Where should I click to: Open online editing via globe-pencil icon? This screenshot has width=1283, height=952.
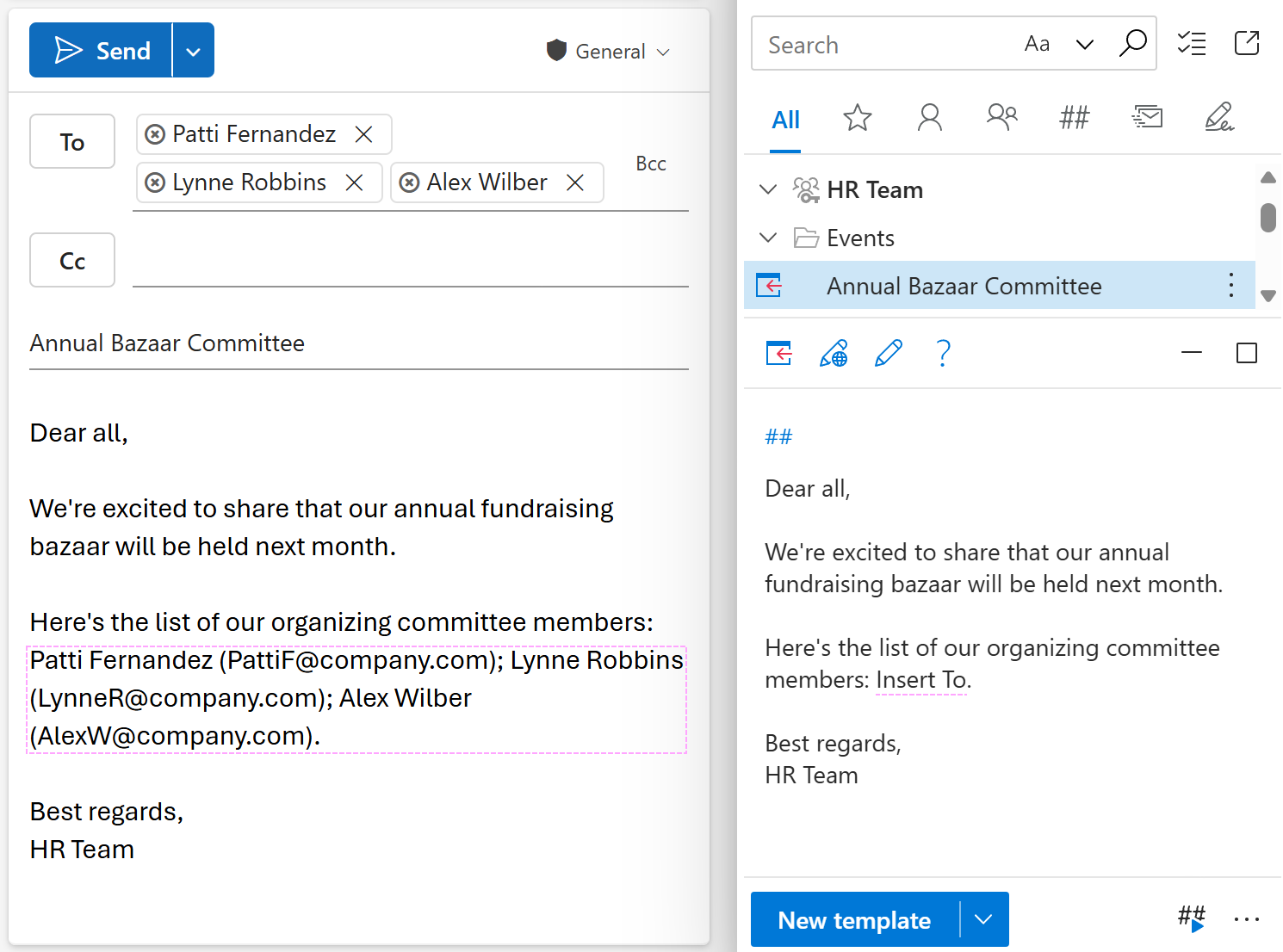[x=834, y=353]
